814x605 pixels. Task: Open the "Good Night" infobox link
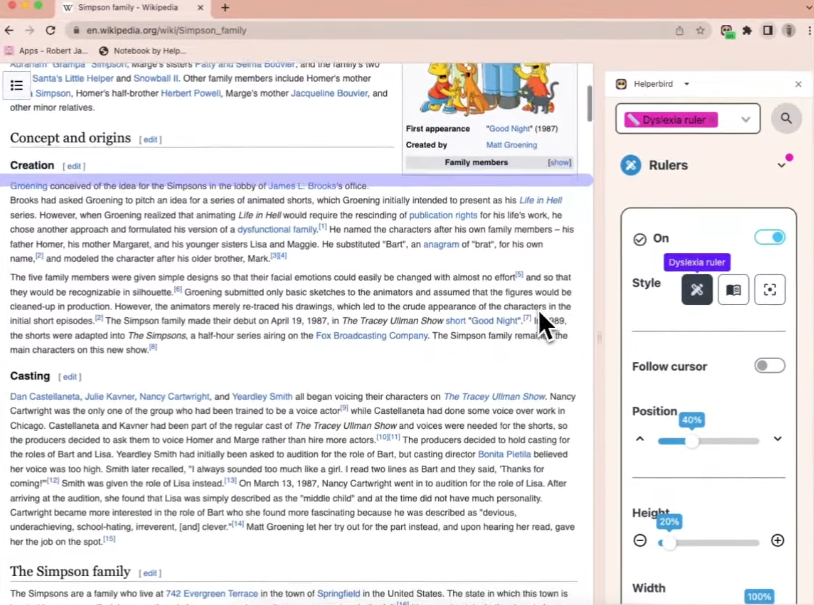pyautogui.click(x=511, y=129)
